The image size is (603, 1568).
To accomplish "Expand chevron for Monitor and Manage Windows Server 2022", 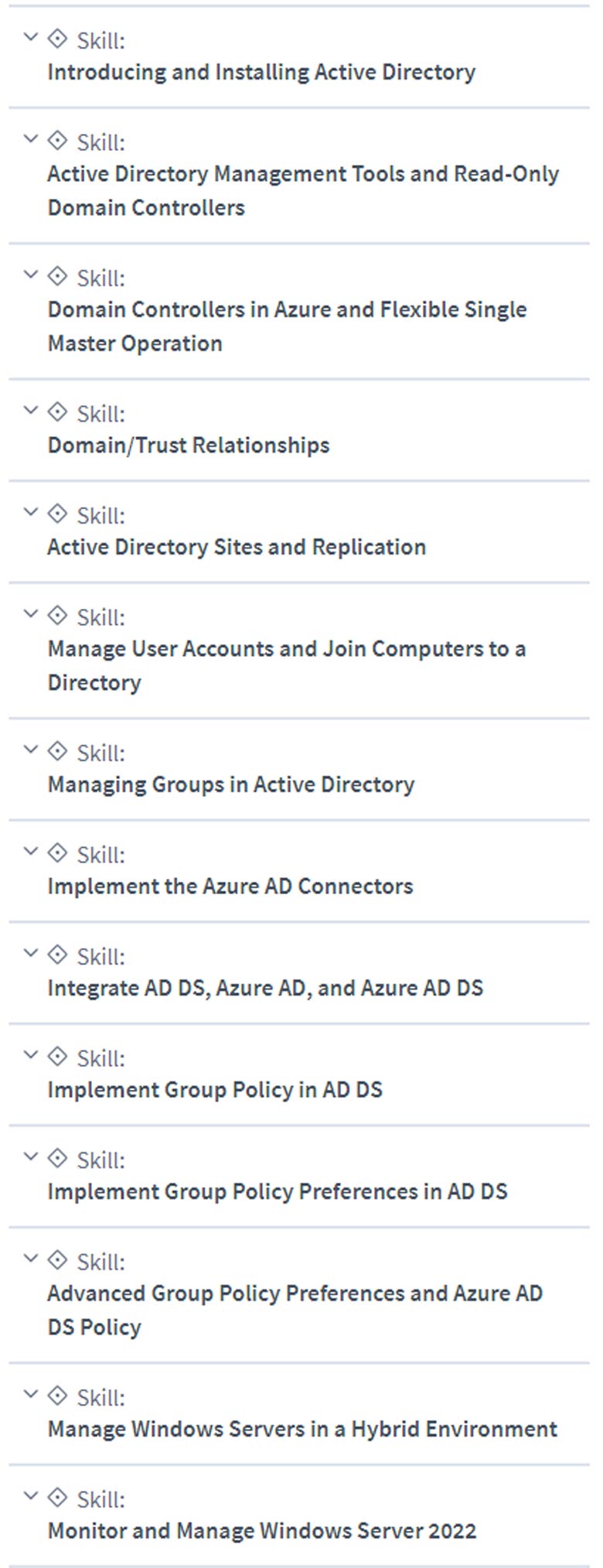I will coord(31,1495).
